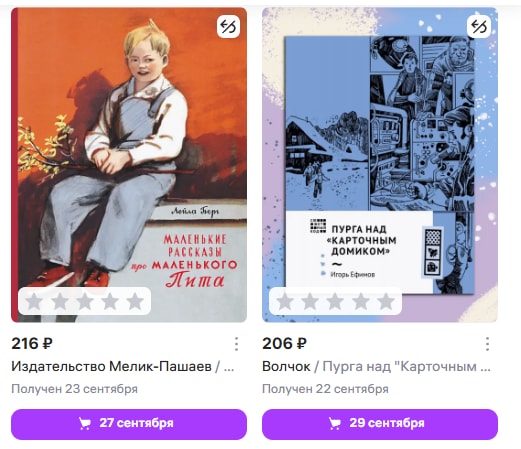521x449 pixels.
Task: Rate the Маленький Пит book five stars
Action: [x=135, y=301]
